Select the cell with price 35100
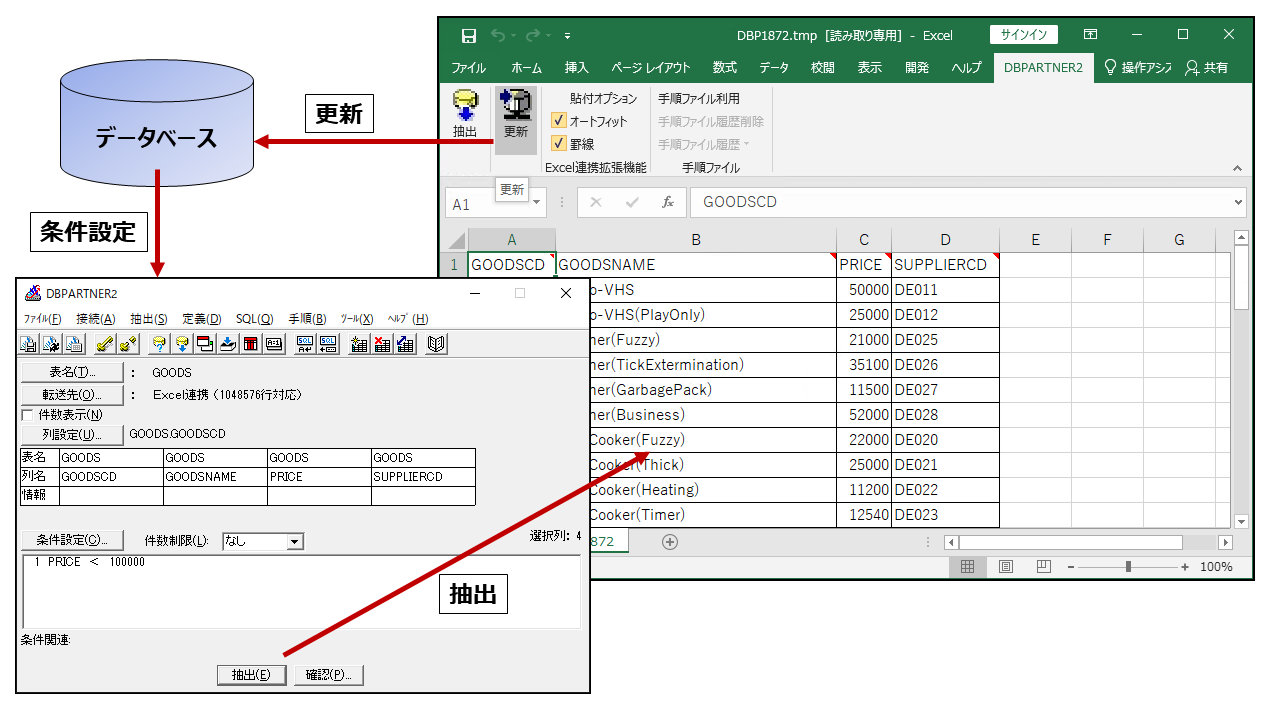 click(x=864, y=365)
